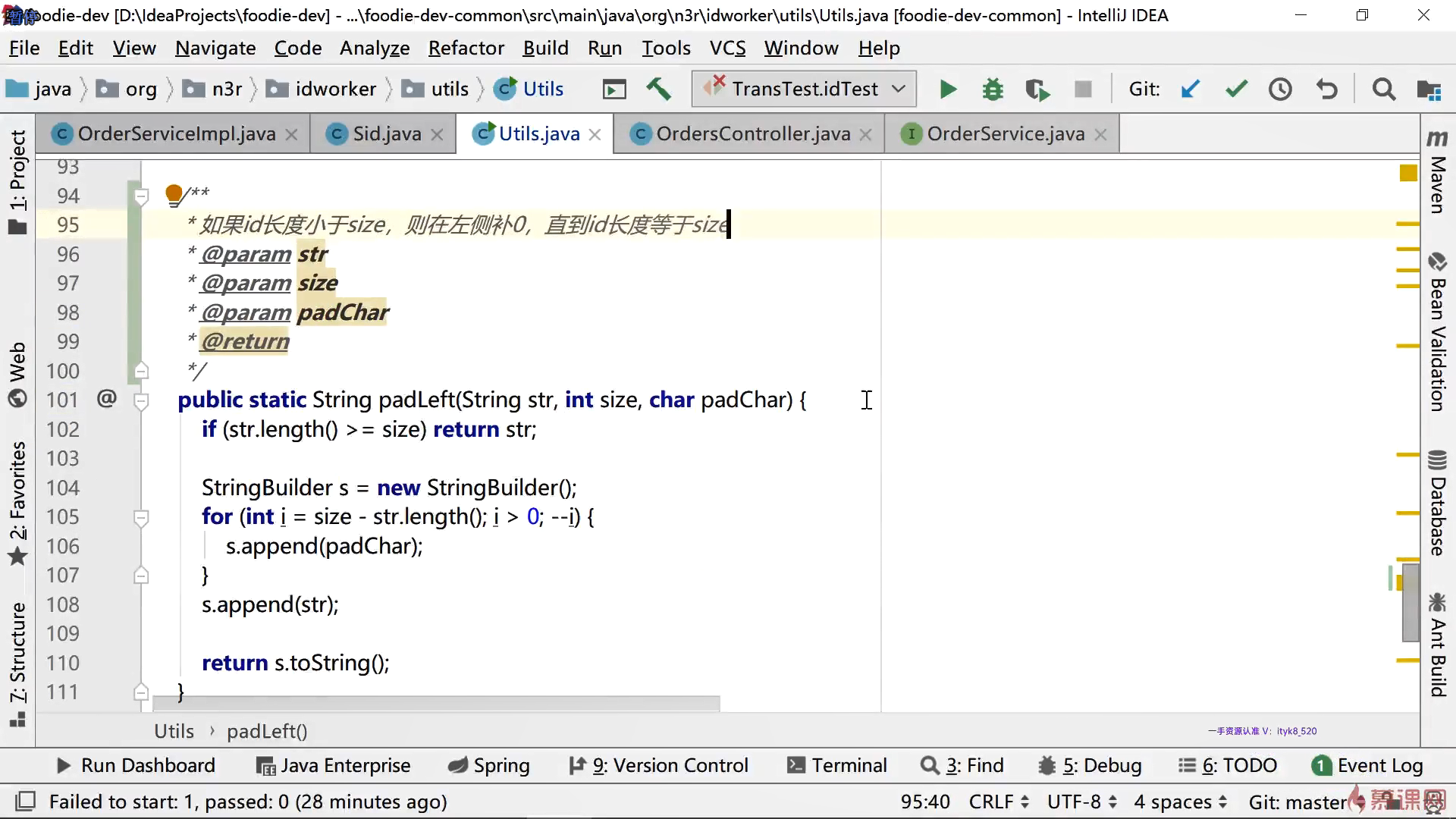Click Git Commit checkmark icon
1456x819 pixels.
[1236, 89]
